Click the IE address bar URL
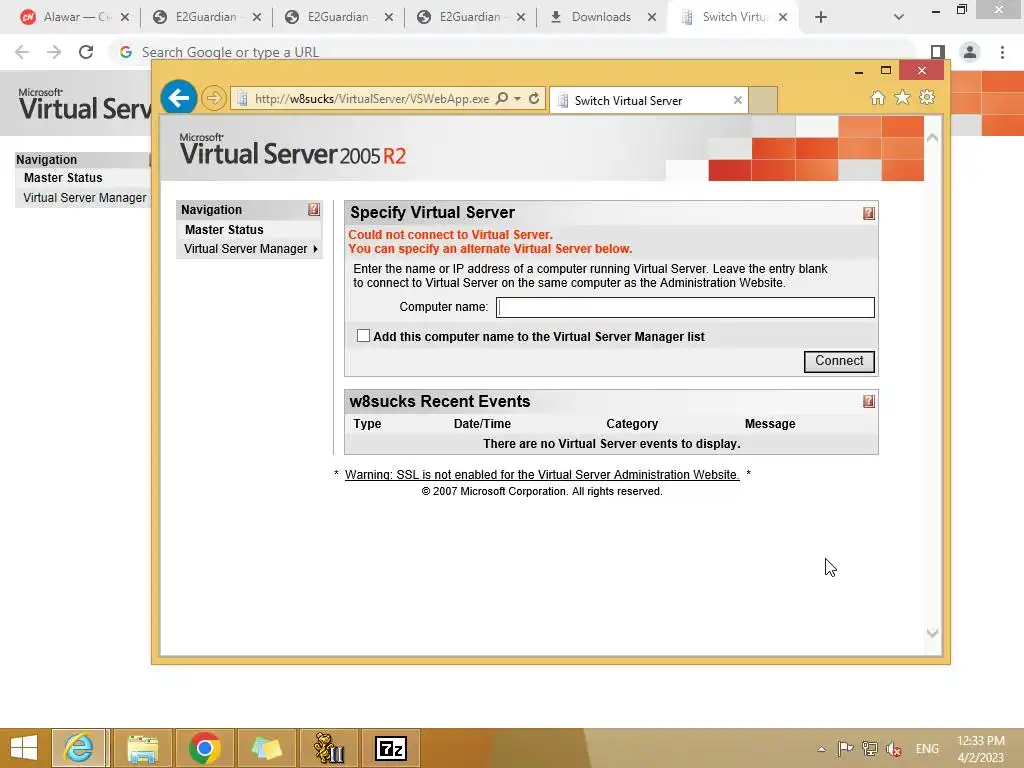Viewport: 1024px width, 768px height. coord(372,99)
